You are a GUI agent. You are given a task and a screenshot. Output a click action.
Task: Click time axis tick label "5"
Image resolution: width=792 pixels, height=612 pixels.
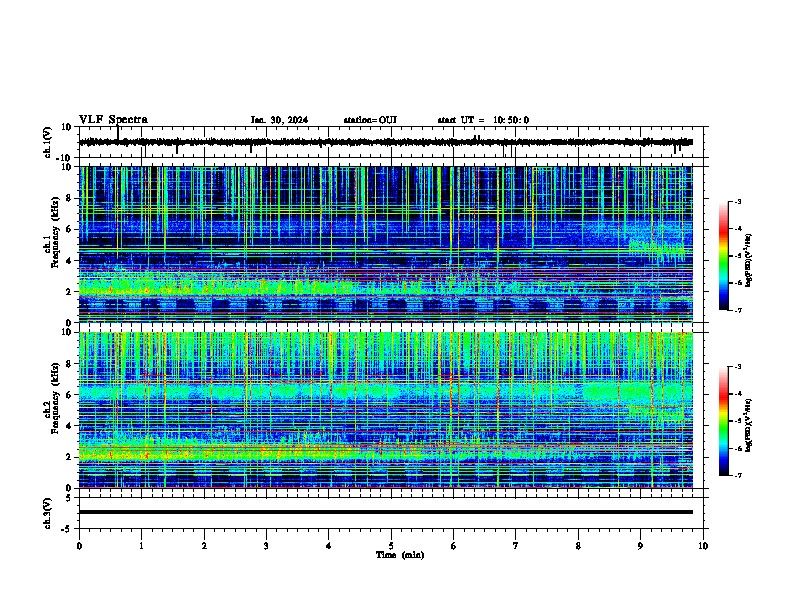tap(391, 546)
